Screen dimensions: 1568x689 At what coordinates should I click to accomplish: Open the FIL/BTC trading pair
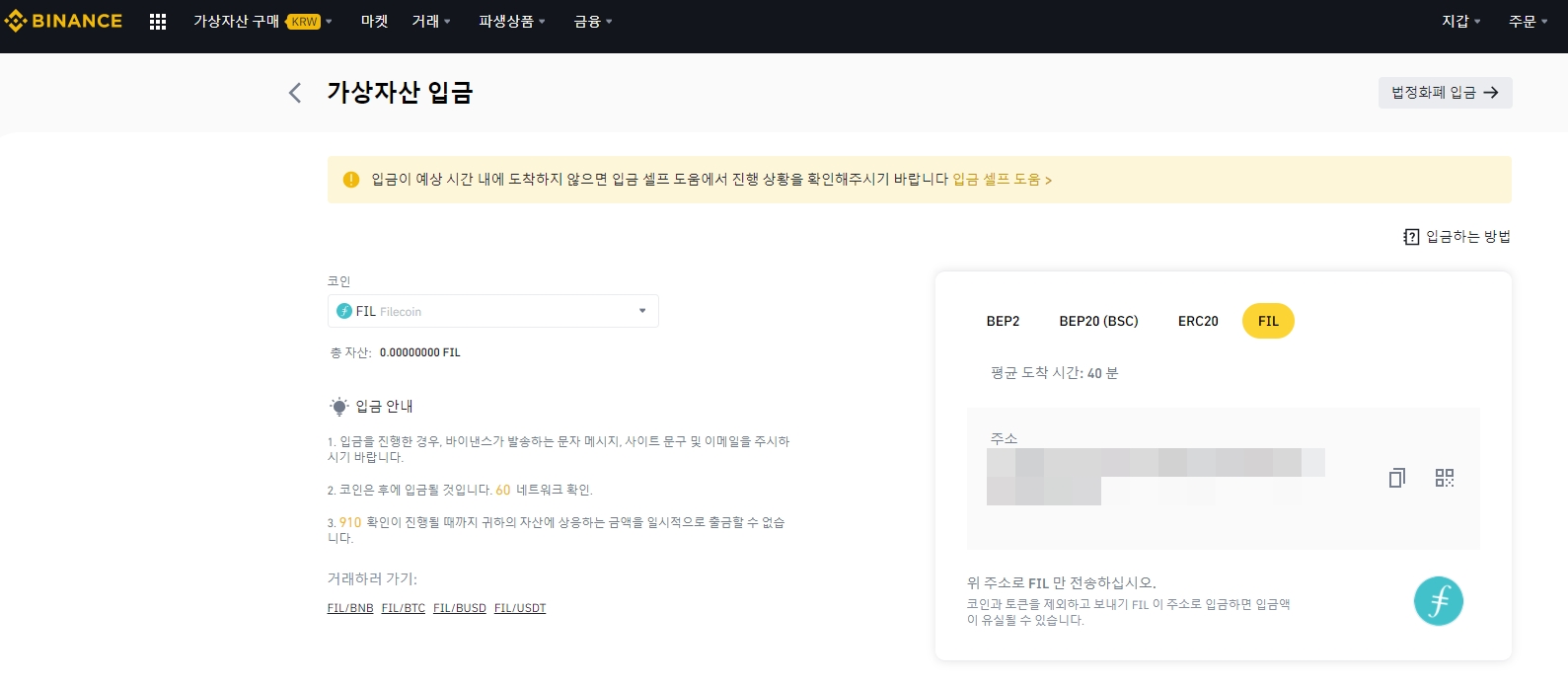pos(404,608)
